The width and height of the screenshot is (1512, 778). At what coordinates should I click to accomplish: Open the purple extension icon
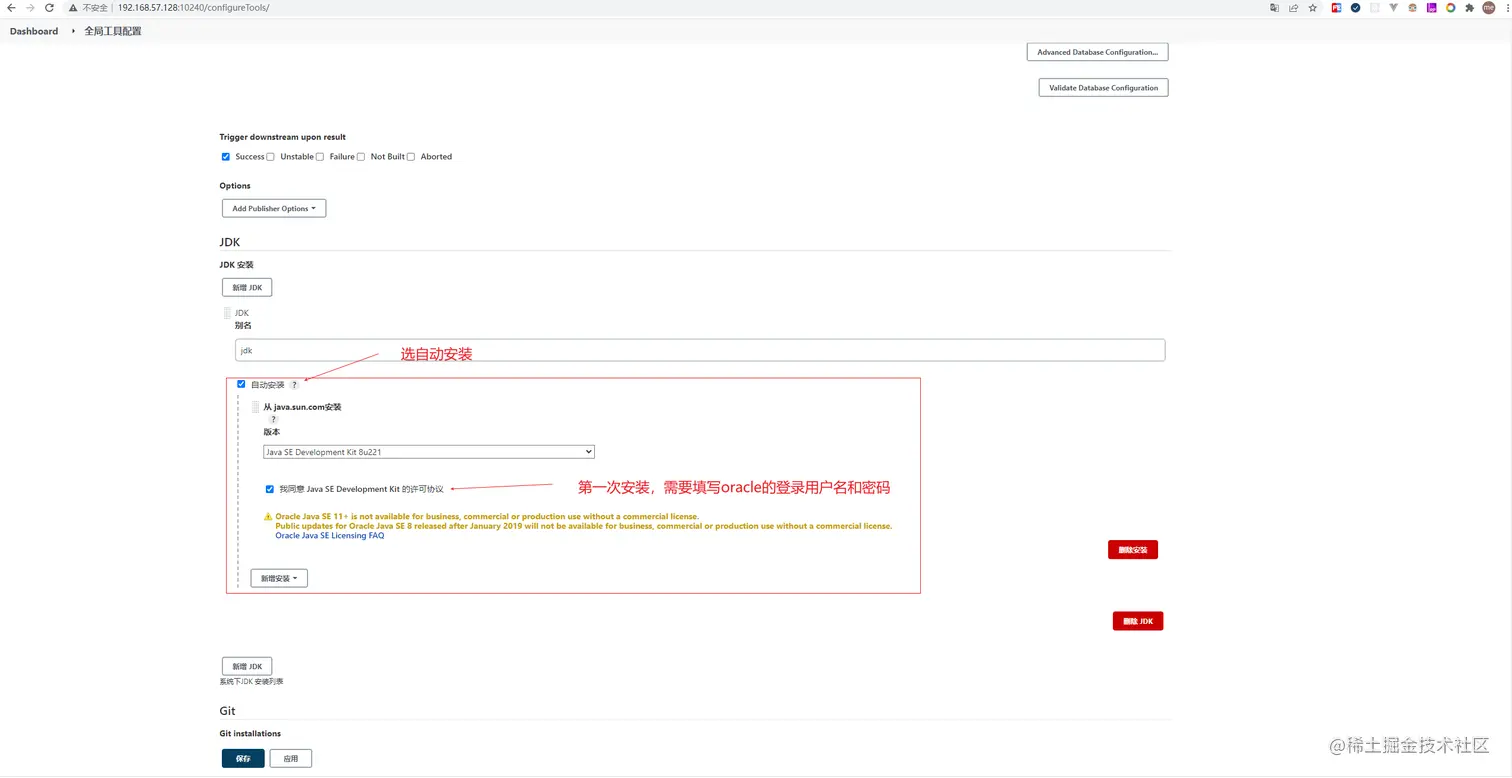1431,7
